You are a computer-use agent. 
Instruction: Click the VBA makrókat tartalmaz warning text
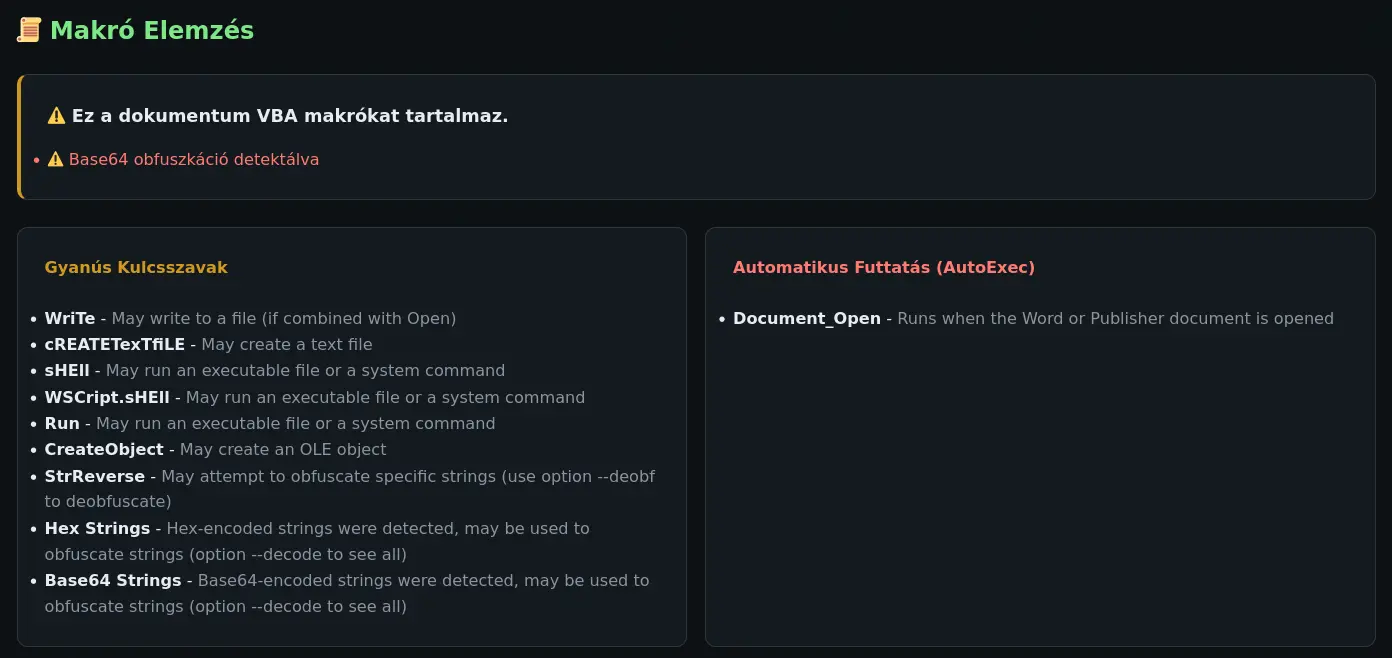click(x=290, y=116)
